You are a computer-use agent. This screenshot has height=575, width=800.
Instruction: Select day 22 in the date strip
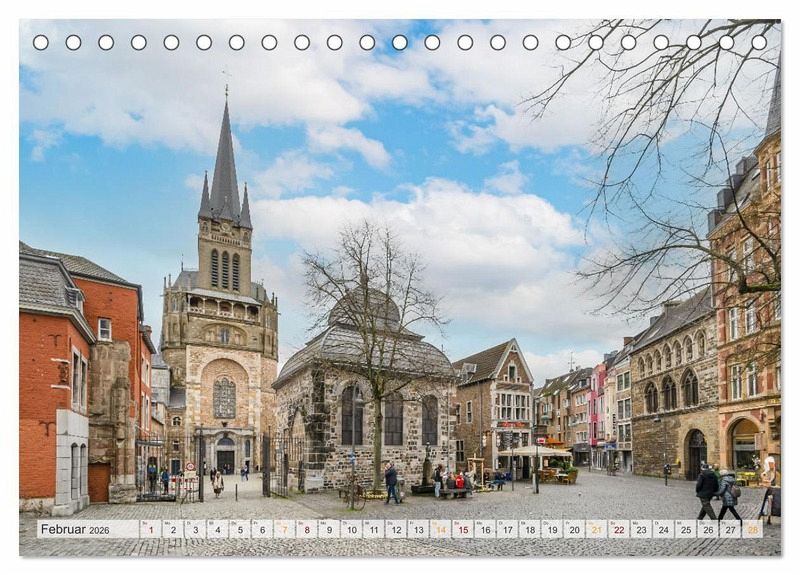click(x=618, y=529)
